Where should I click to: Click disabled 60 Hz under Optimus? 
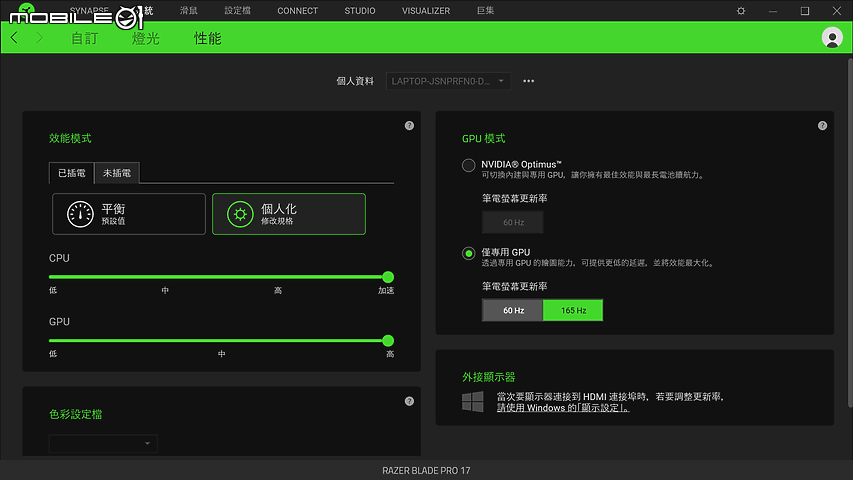pyautogui.click(x=512, y=222)
